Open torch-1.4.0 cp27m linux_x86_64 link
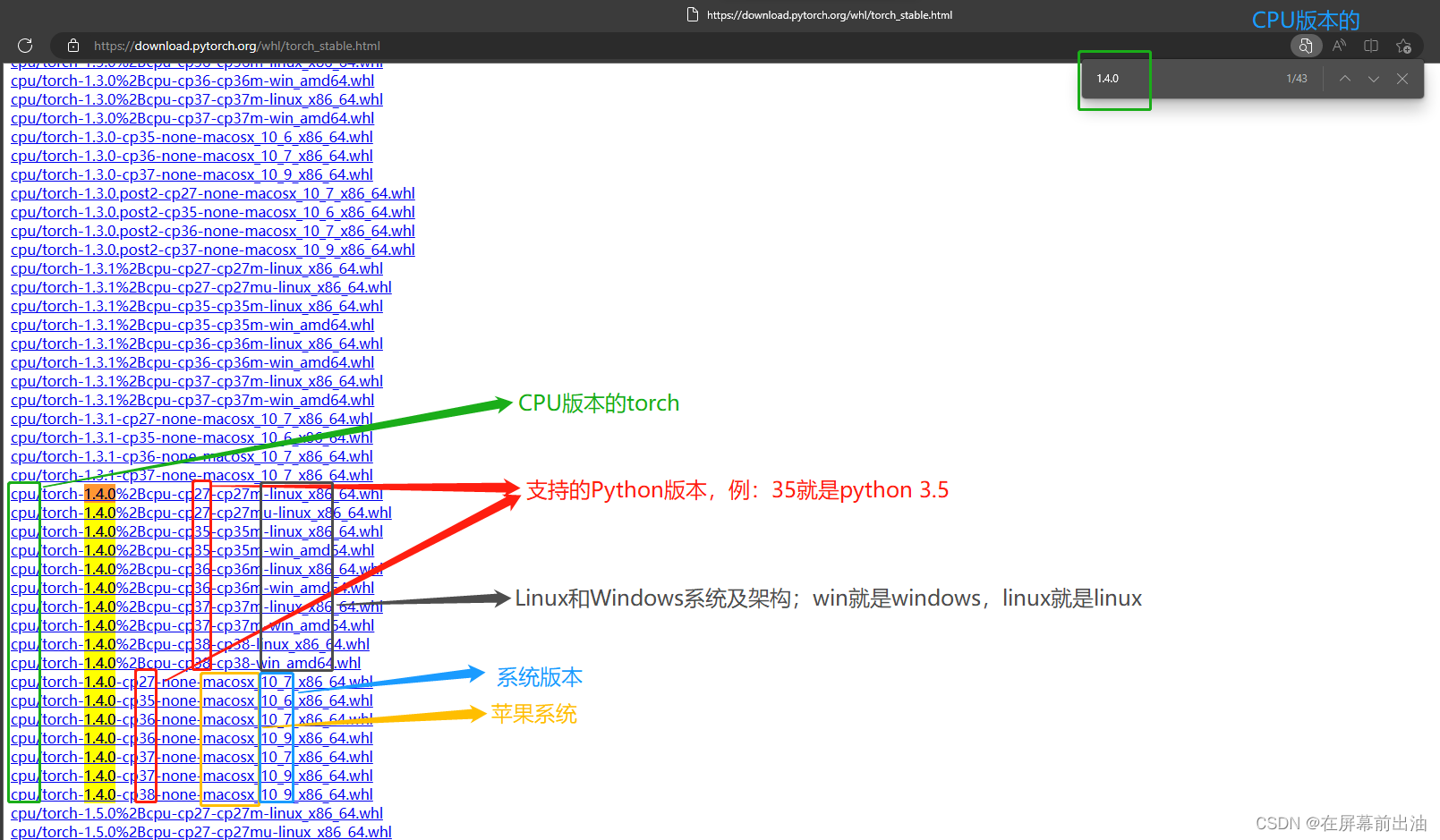 [x=197, y=494]
